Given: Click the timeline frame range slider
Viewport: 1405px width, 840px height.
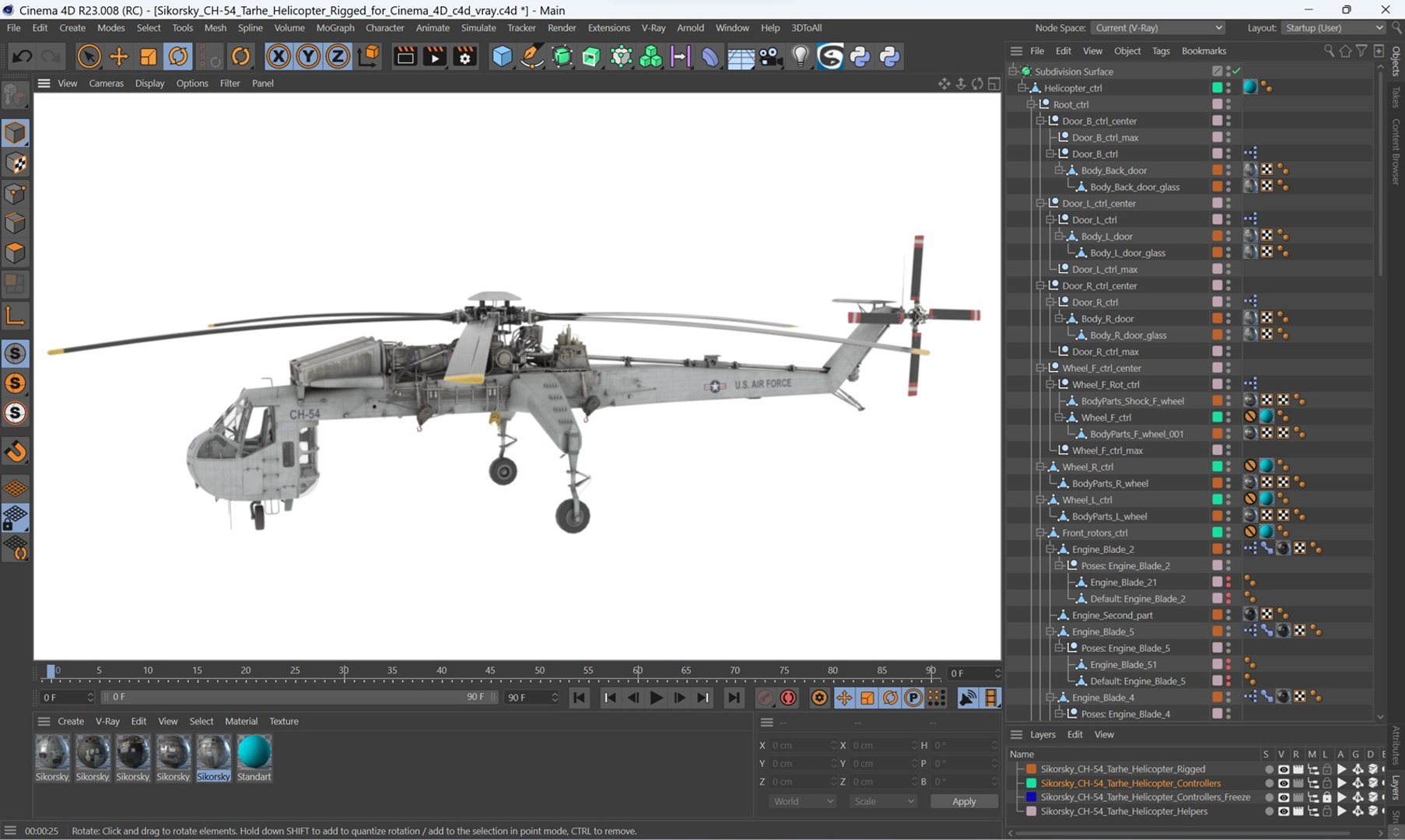Looking at the screenshot, I should tap(299, 697).
